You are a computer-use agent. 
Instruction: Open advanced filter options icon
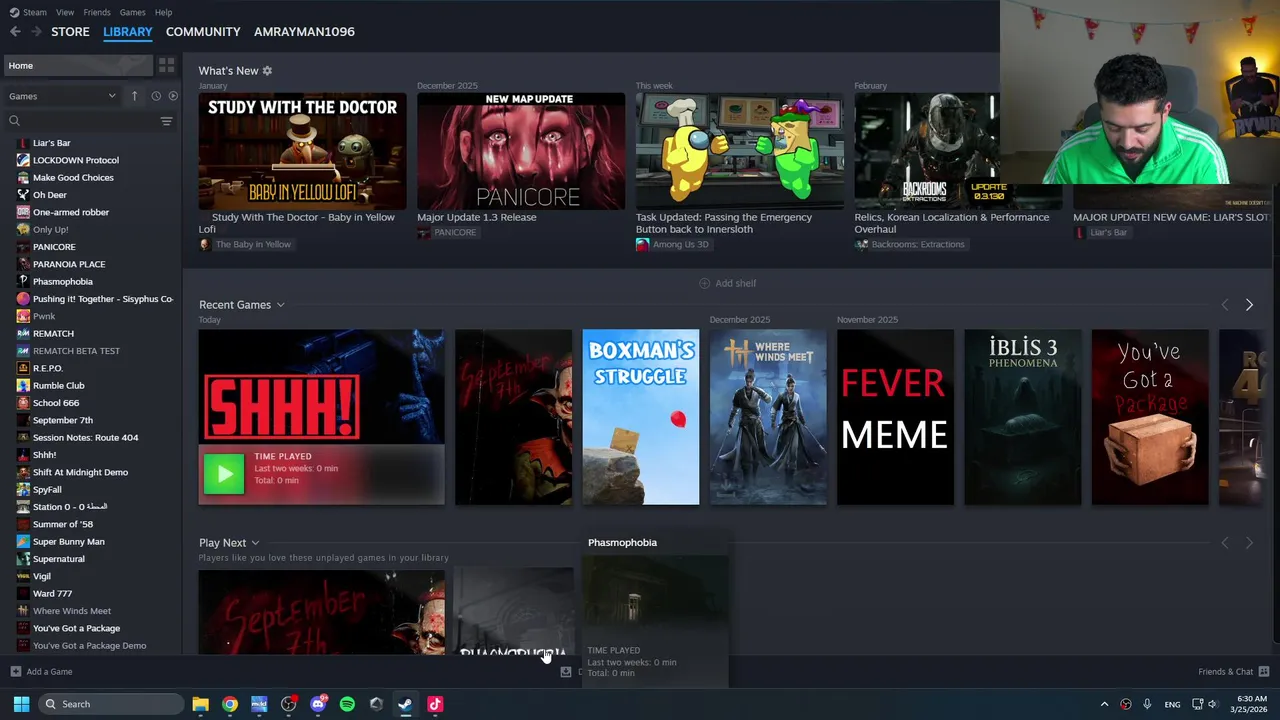pos(166,121)
